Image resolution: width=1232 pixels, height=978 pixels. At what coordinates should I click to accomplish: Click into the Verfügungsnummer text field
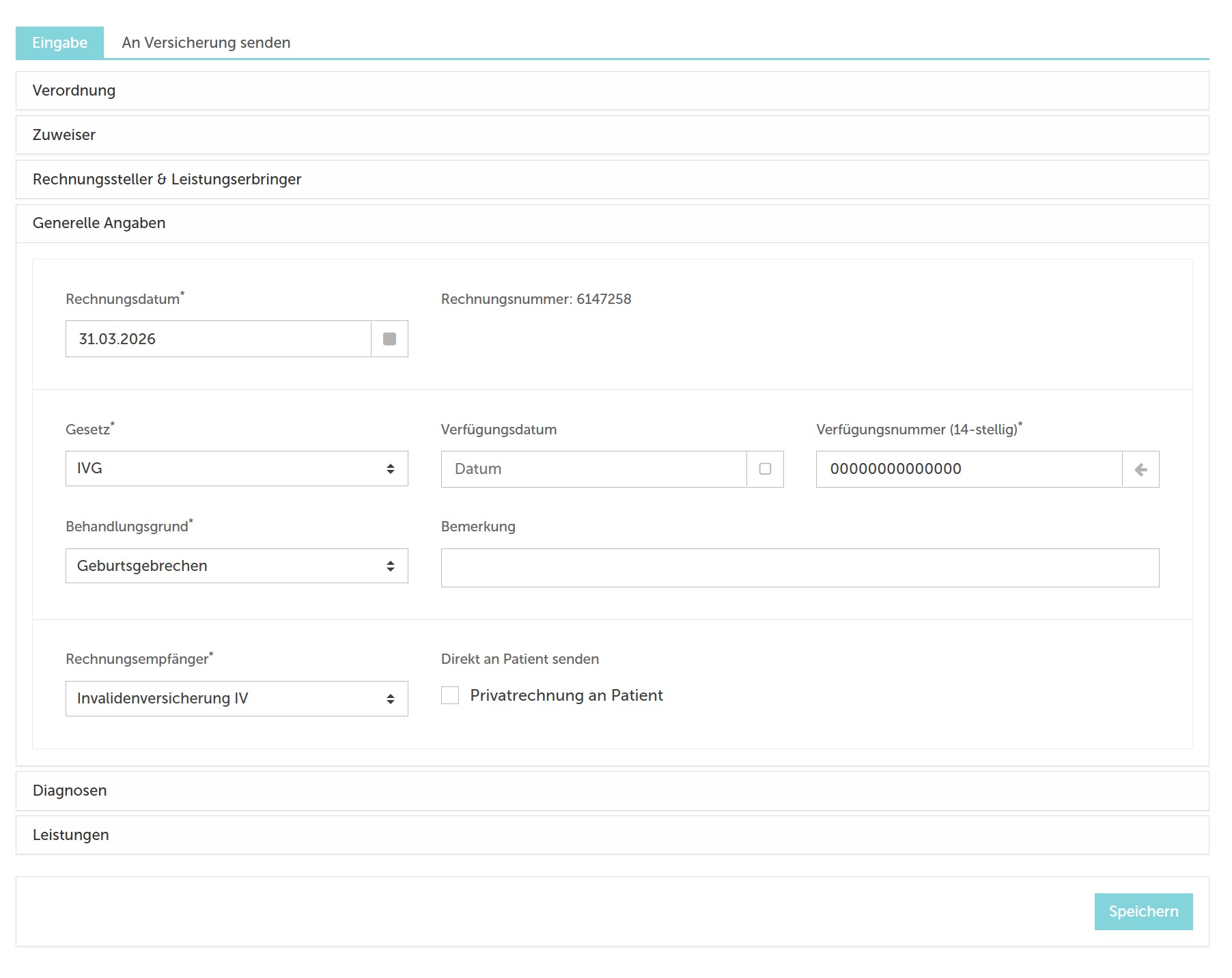(x=968, y=469)
